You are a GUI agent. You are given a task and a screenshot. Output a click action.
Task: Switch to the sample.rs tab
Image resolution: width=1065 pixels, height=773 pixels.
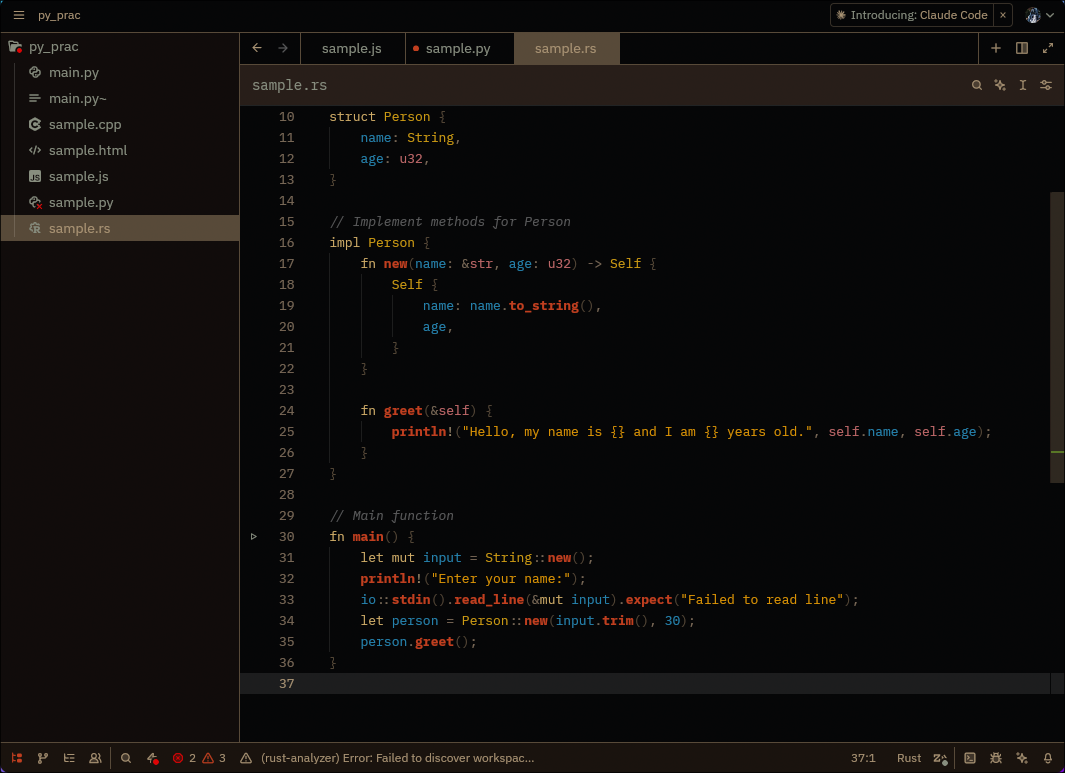coord(566,49)
